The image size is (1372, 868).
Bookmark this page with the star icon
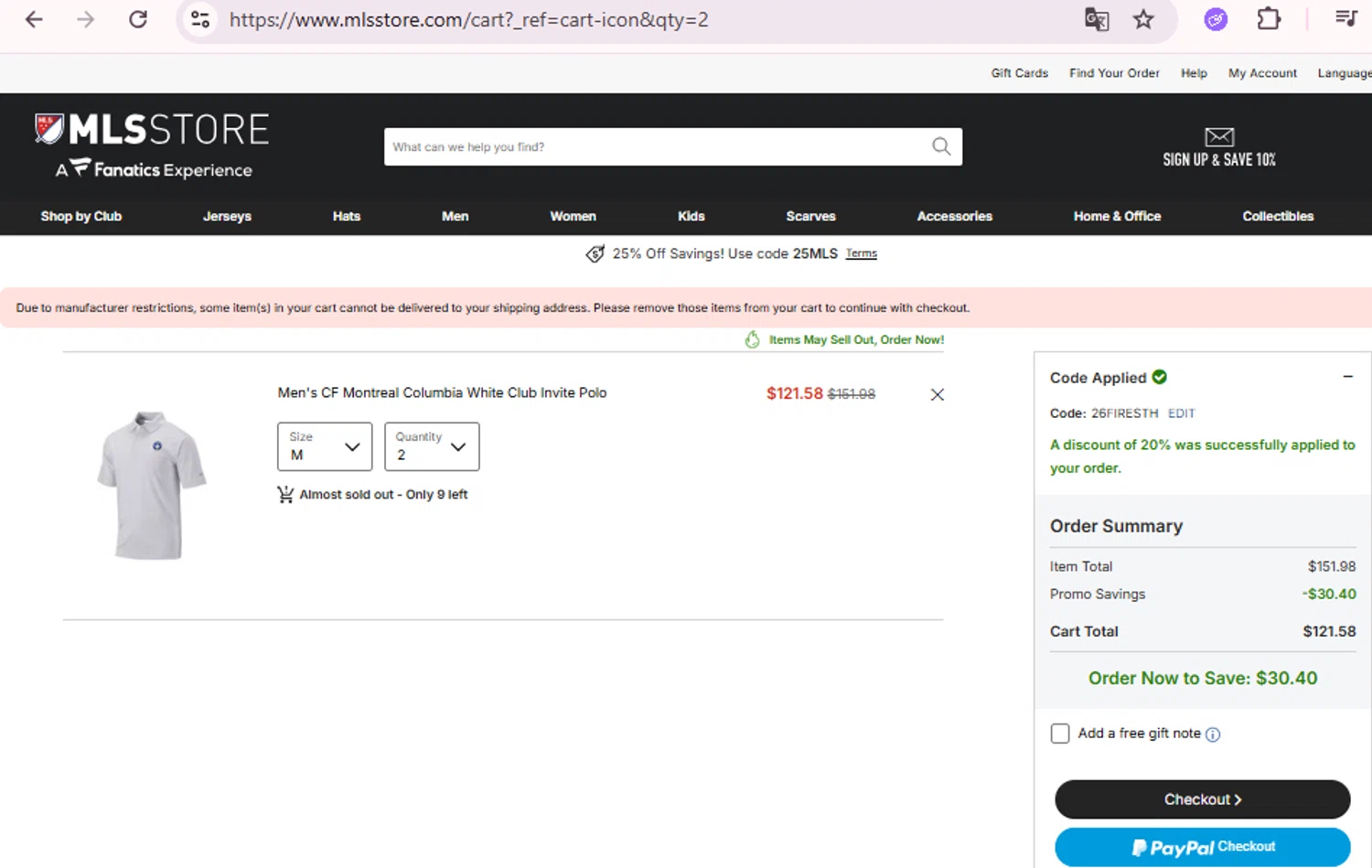[1143, 19]
